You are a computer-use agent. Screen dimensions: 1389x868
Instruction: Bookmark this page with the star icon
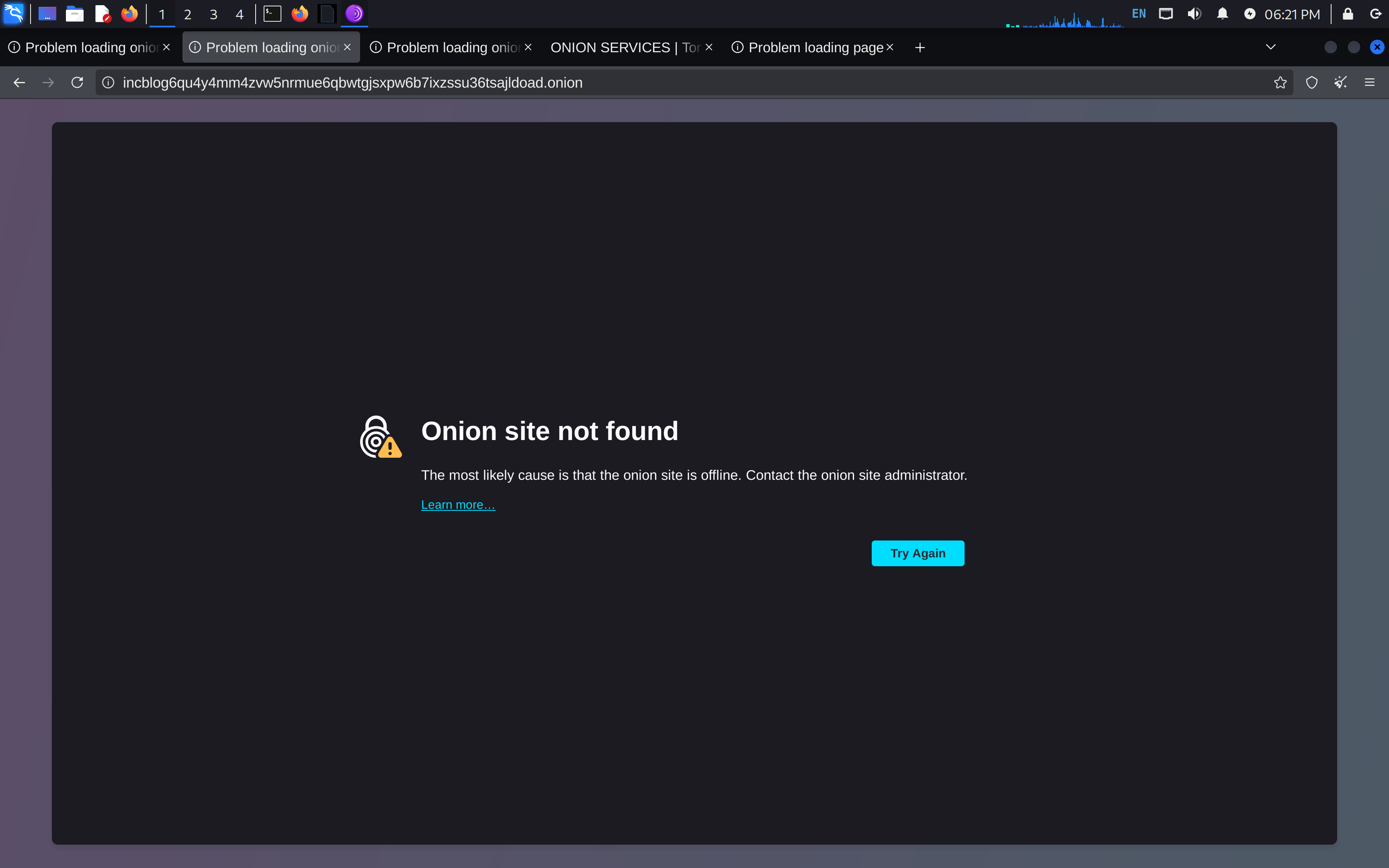1280,82
